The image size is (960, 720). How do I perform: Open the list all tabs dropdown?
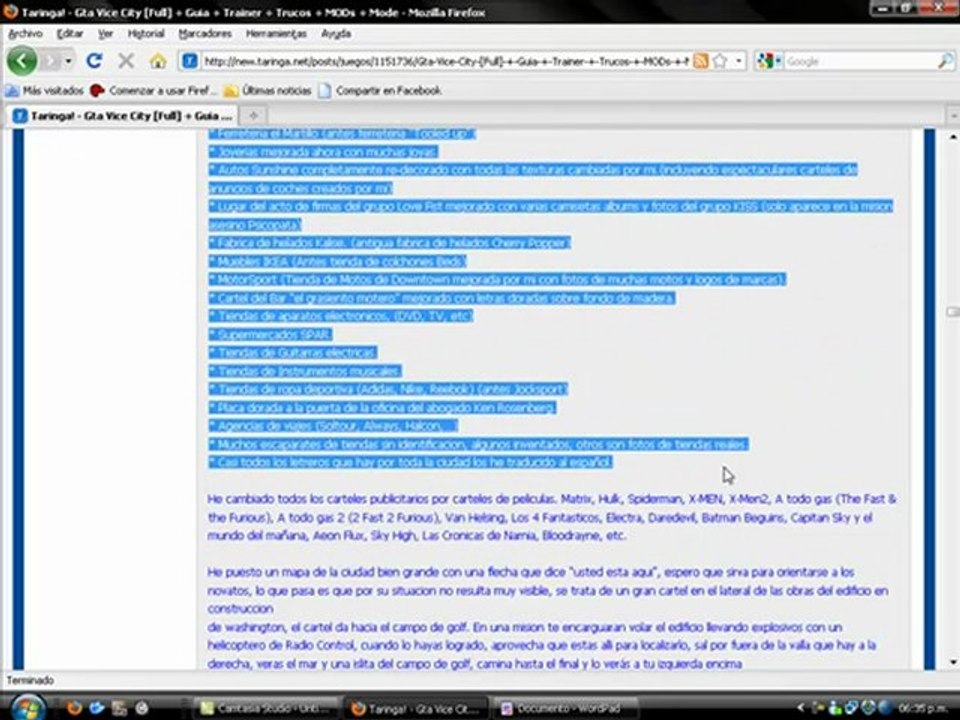point(953,115)
